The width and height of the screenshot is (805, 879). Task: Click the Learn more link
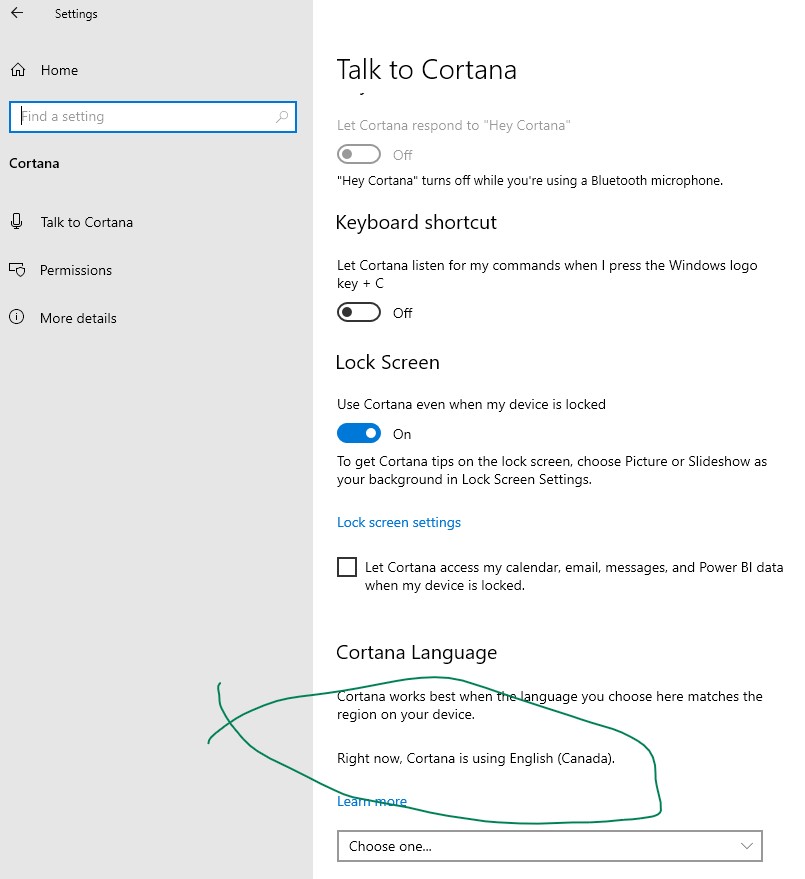(x=372, y=802)
